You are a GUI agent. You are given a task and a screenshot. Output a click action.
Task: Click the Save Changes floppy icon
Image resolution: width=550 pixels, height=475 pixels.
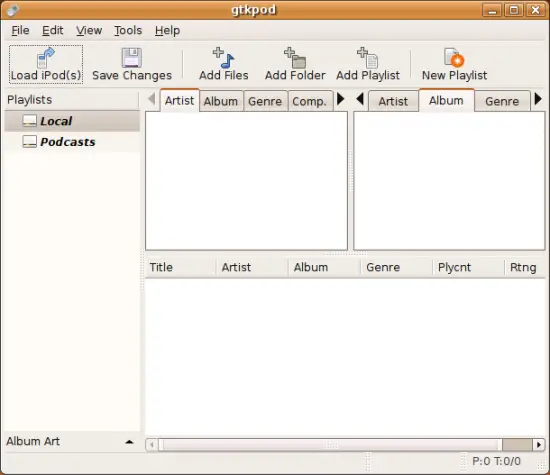click(132, 58)
